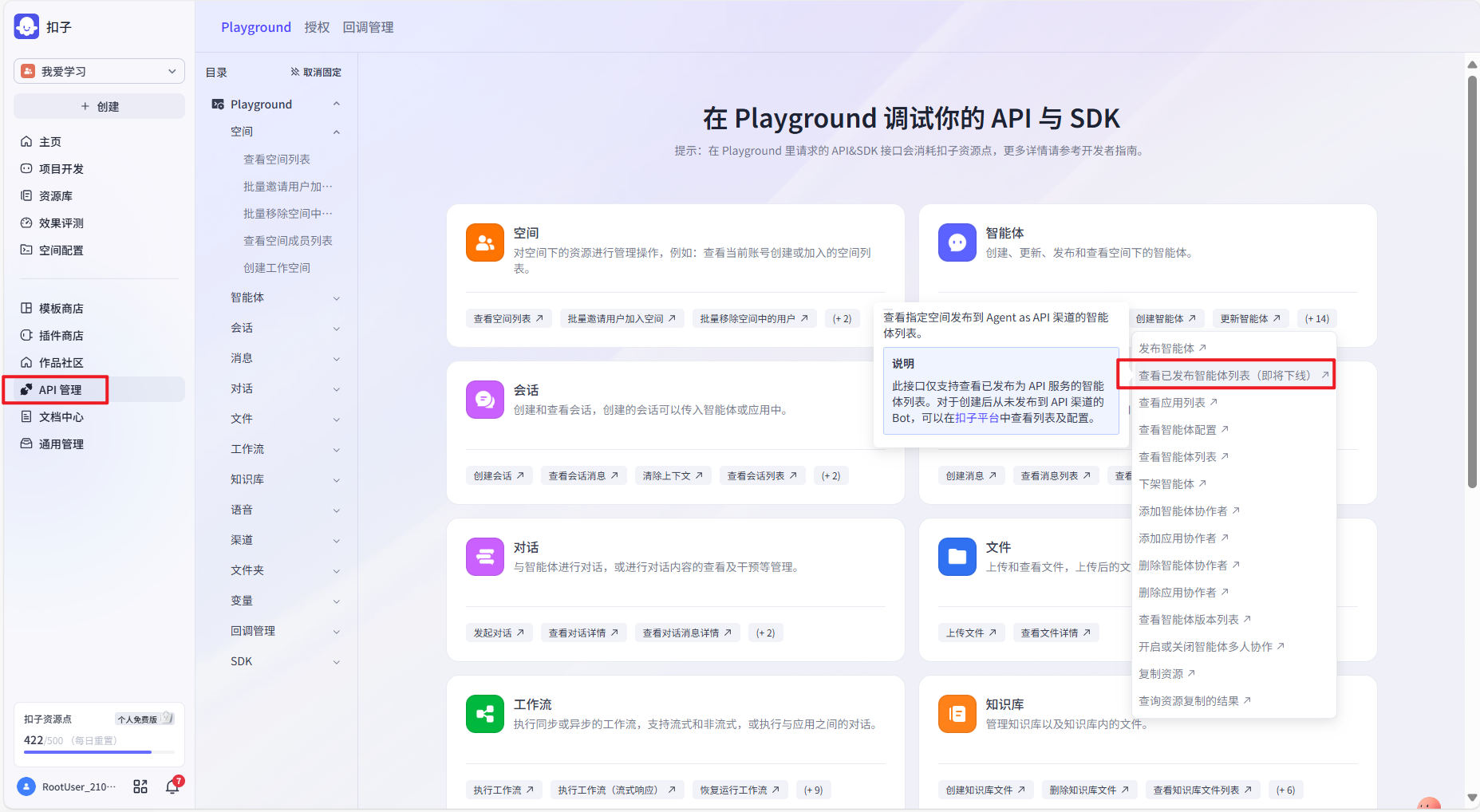1480x812 pixels.
Task: Show more with (+9) chip in 工作流
Action: (813, 790)
